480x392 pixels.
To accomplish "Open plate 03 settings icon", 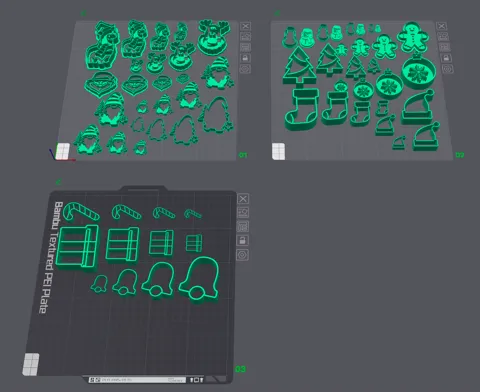I will point(242,255).
